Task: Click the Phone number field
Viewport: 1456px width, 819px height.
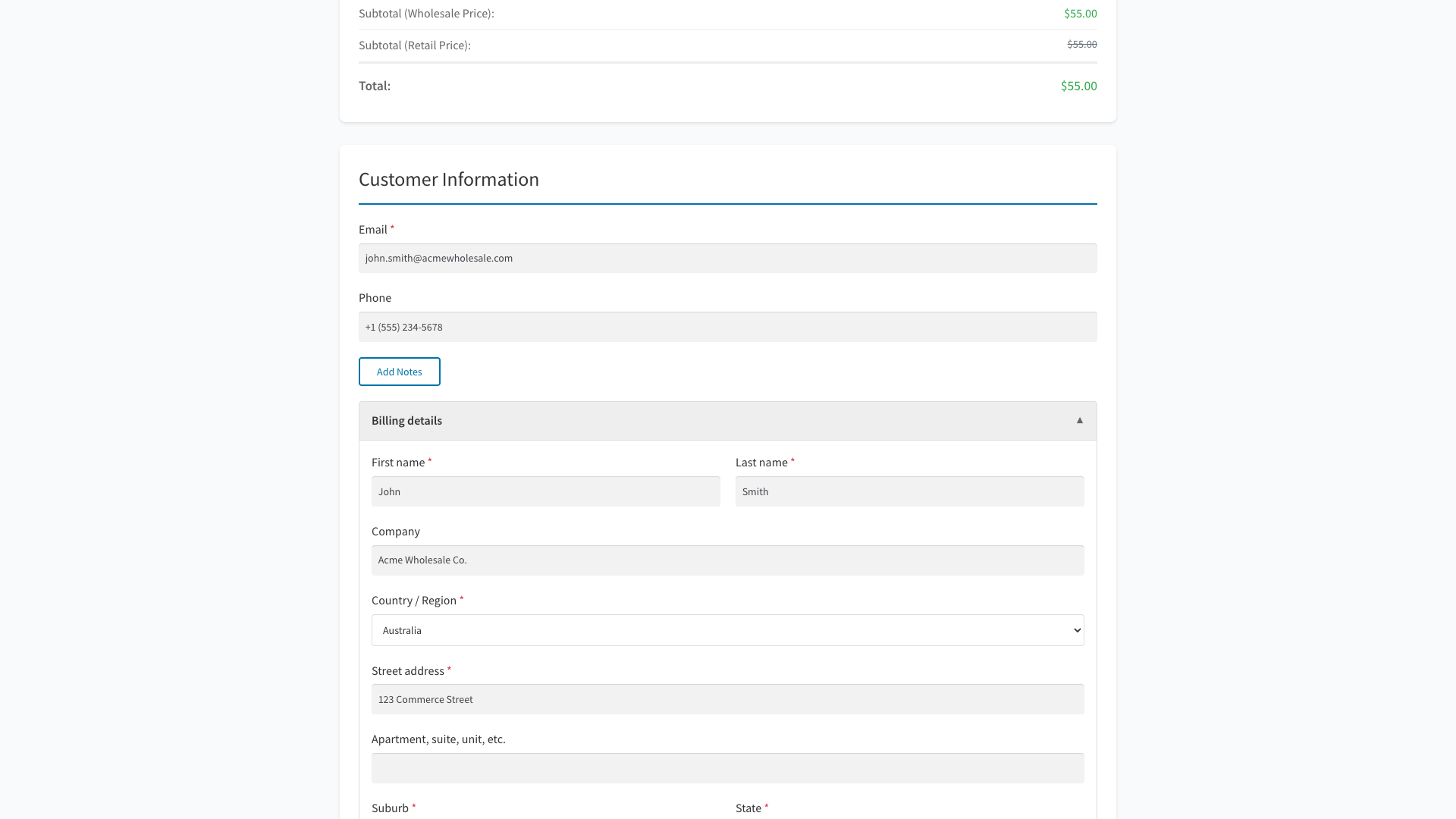Action: (727, 327)
